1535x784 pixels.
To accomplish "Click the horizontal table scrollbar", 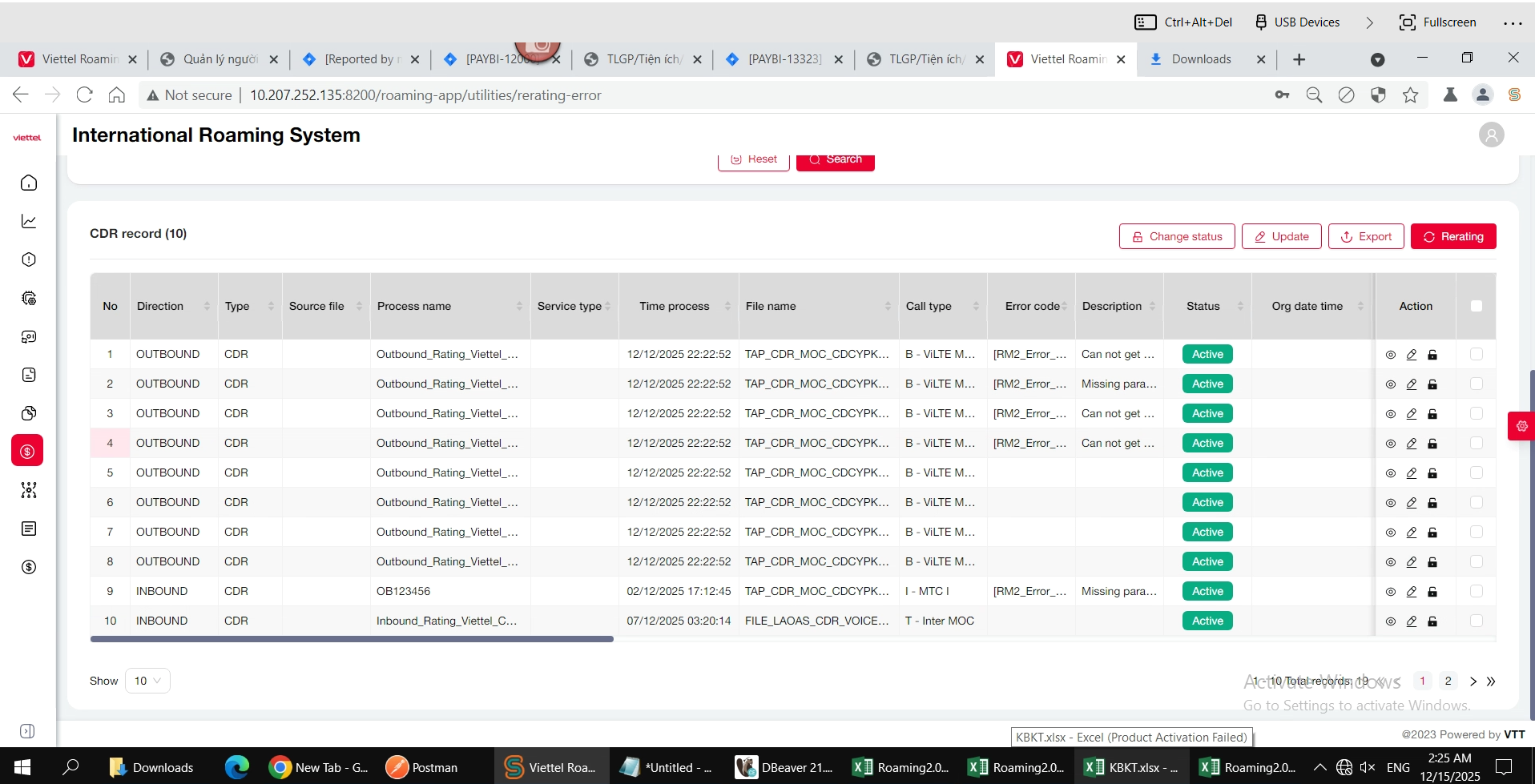I will [353, 639].
